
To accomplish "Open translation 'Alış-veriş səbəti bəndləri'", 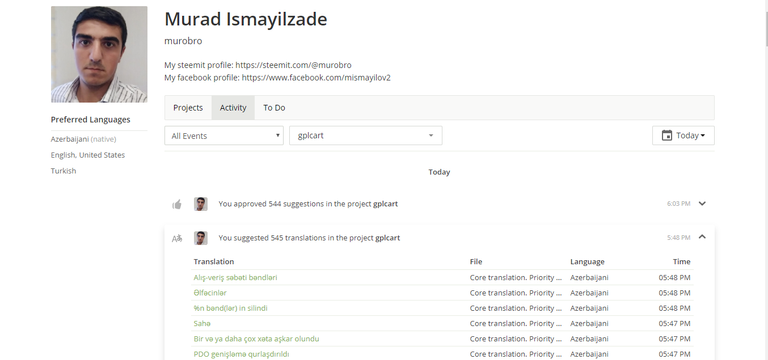I will tap(235, 277).
